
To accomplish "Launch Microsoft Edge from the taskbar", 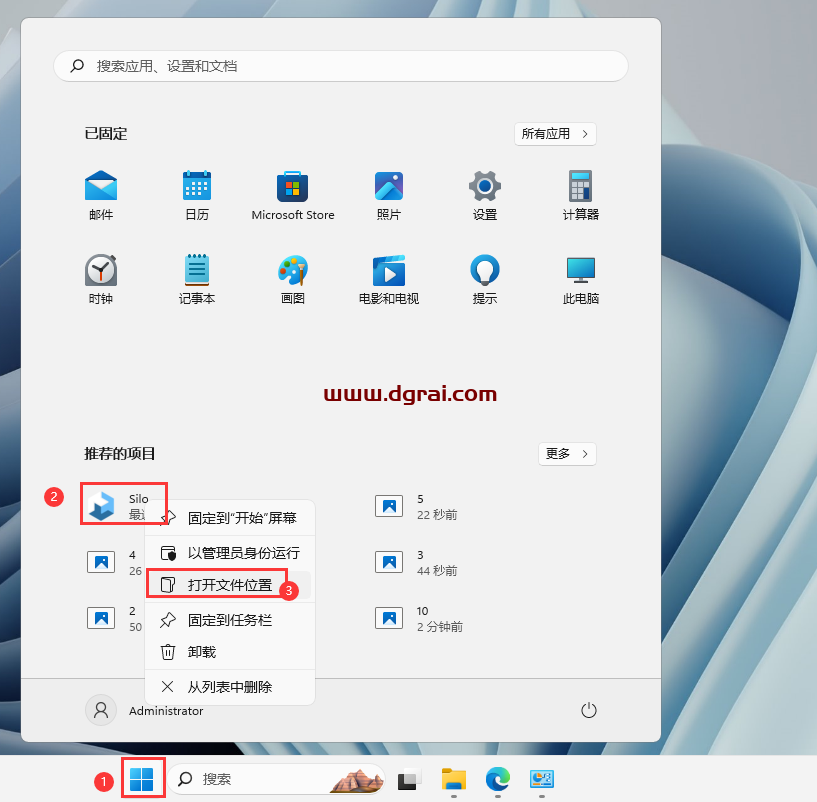I will tap(498, 779).
